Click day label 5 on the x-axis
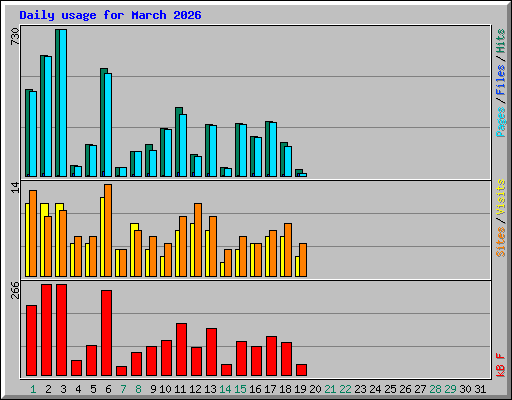Viewport: 512px width, 400px height. coord(93,389)
